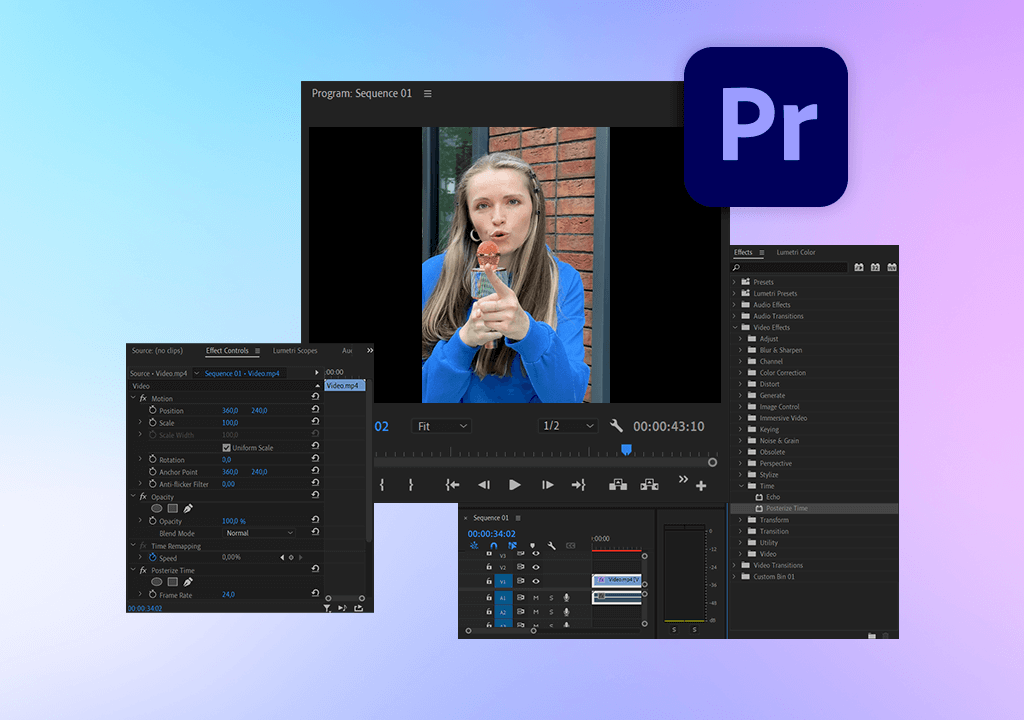Toggle animation stopwatch for Speed
The height and width of the screenshot is (720, 1024).
(153, 557)
